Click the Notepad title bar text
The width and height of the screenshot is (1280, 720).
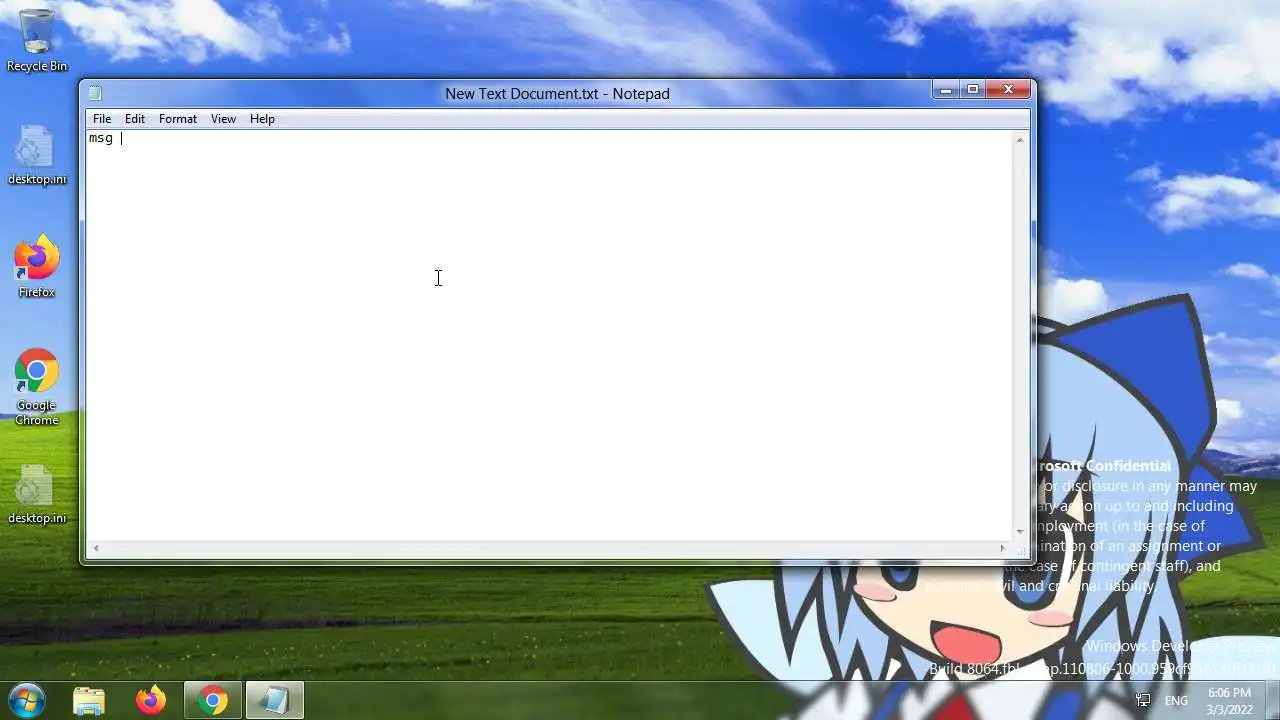coord(557,94)
